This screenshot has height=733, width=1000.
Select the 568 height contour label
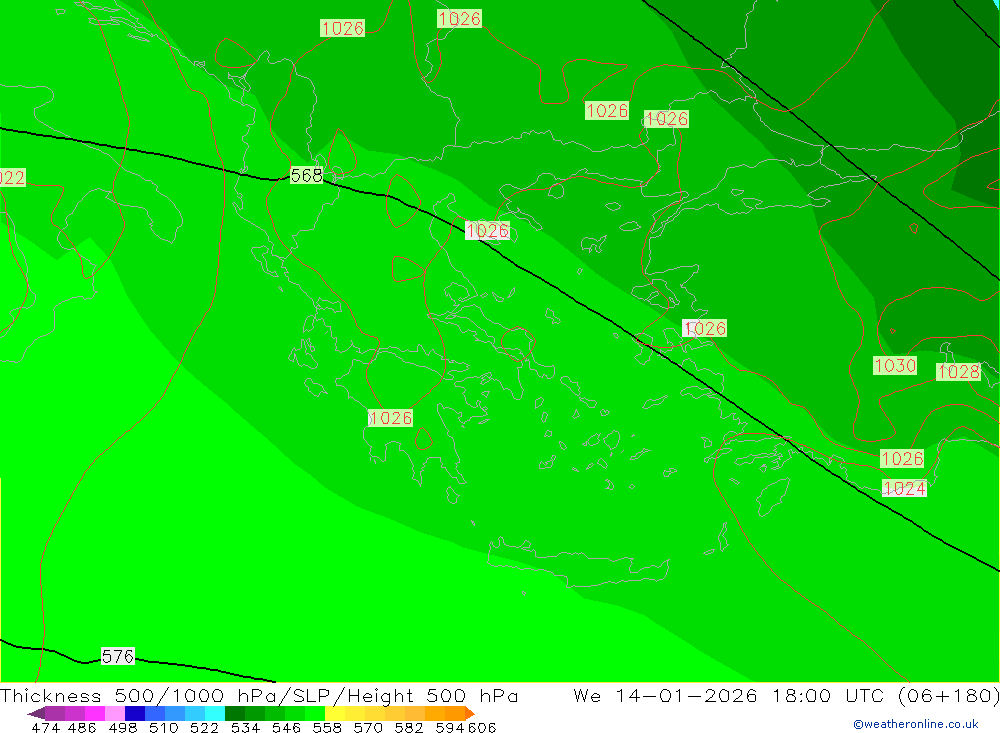coord(307,175)
